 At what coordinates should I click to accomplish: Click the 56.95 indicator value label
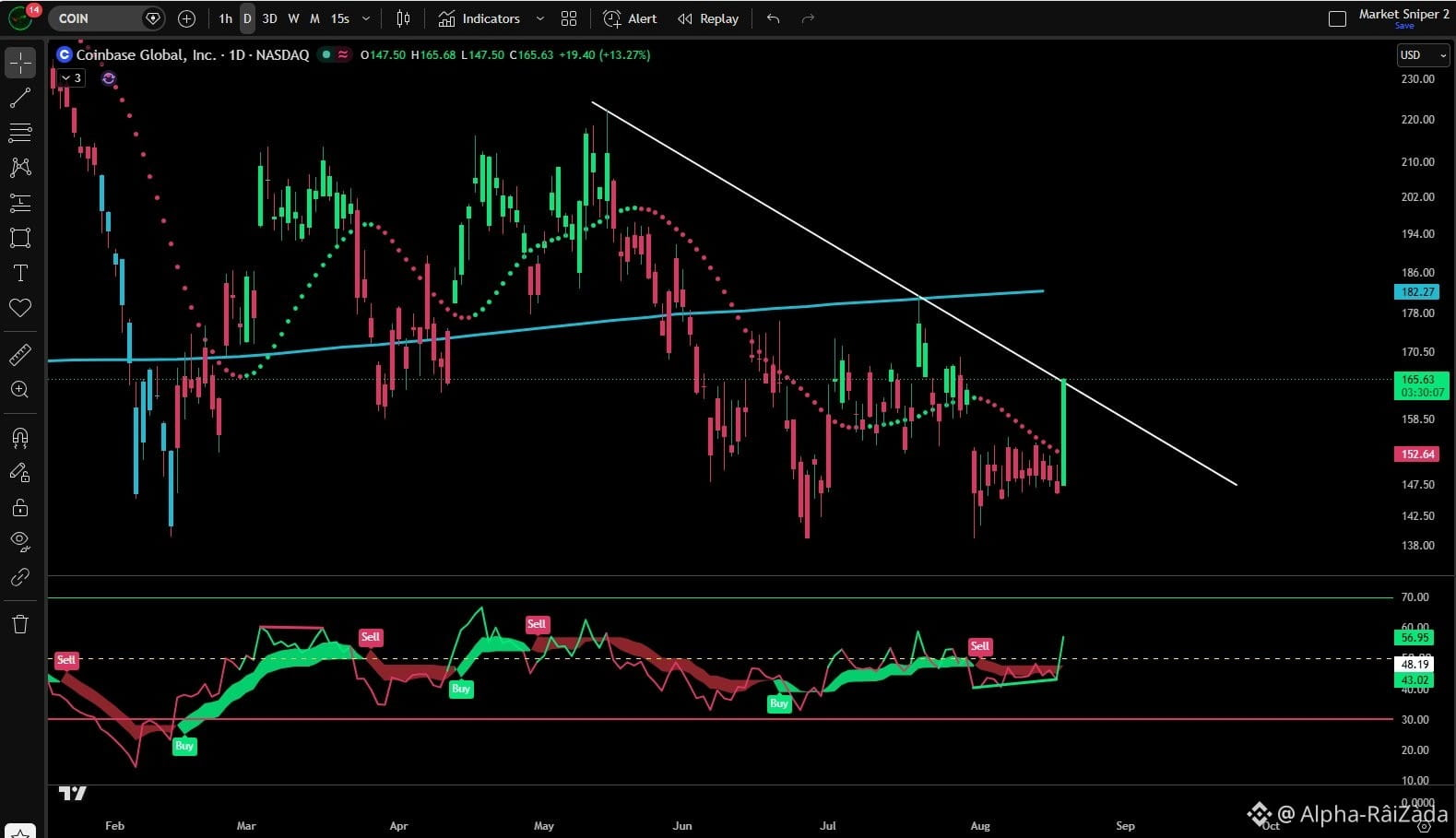pos(1415,638)
